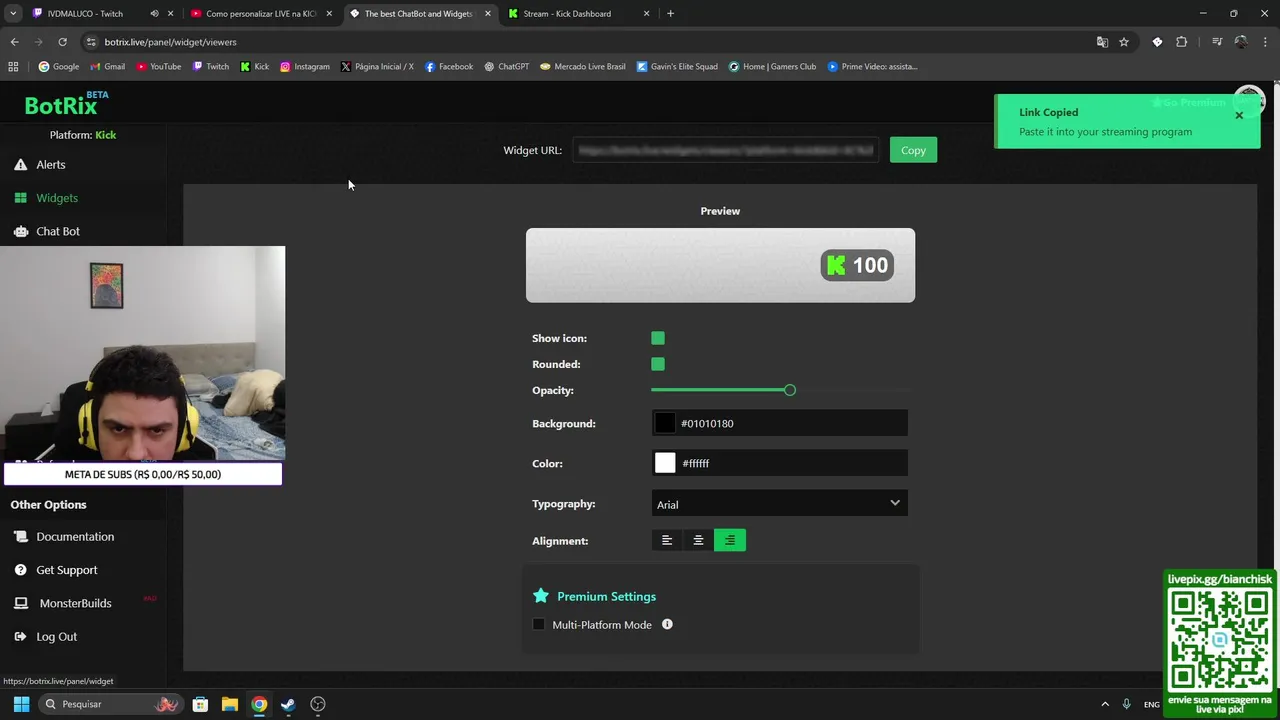Select right alignment button
Image resolution: width=1280 pixels, height=720 pixels.
tap(730, 541)
